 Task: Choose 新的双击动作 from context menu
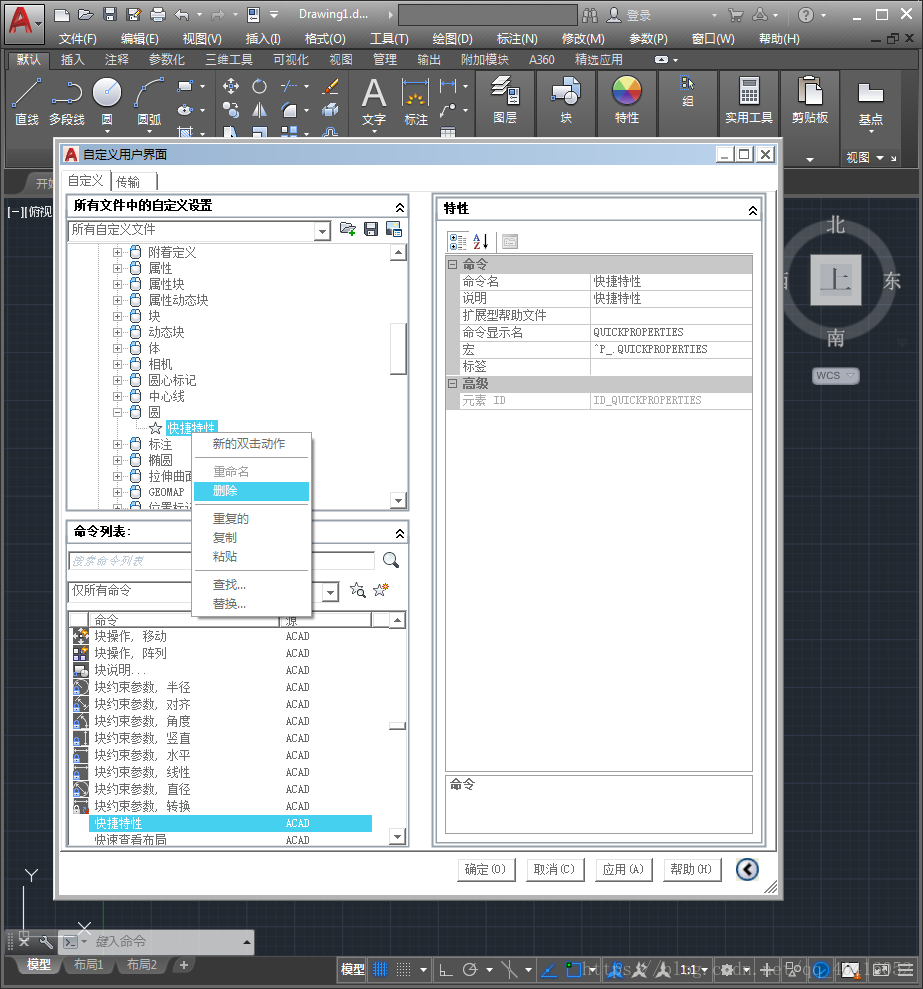pyautogui.click(x=249, y=443)
